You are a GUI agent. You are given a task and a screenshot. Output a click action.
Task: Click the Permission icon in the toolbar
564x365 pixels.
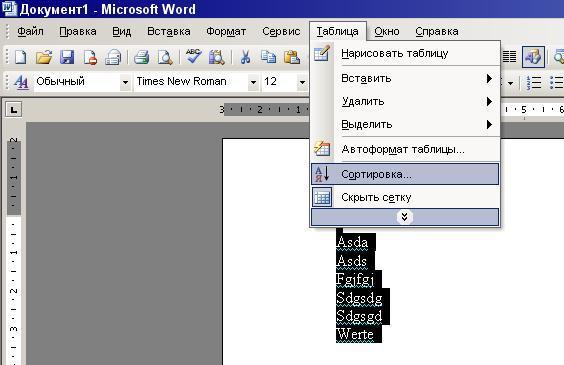coord(90,57)
